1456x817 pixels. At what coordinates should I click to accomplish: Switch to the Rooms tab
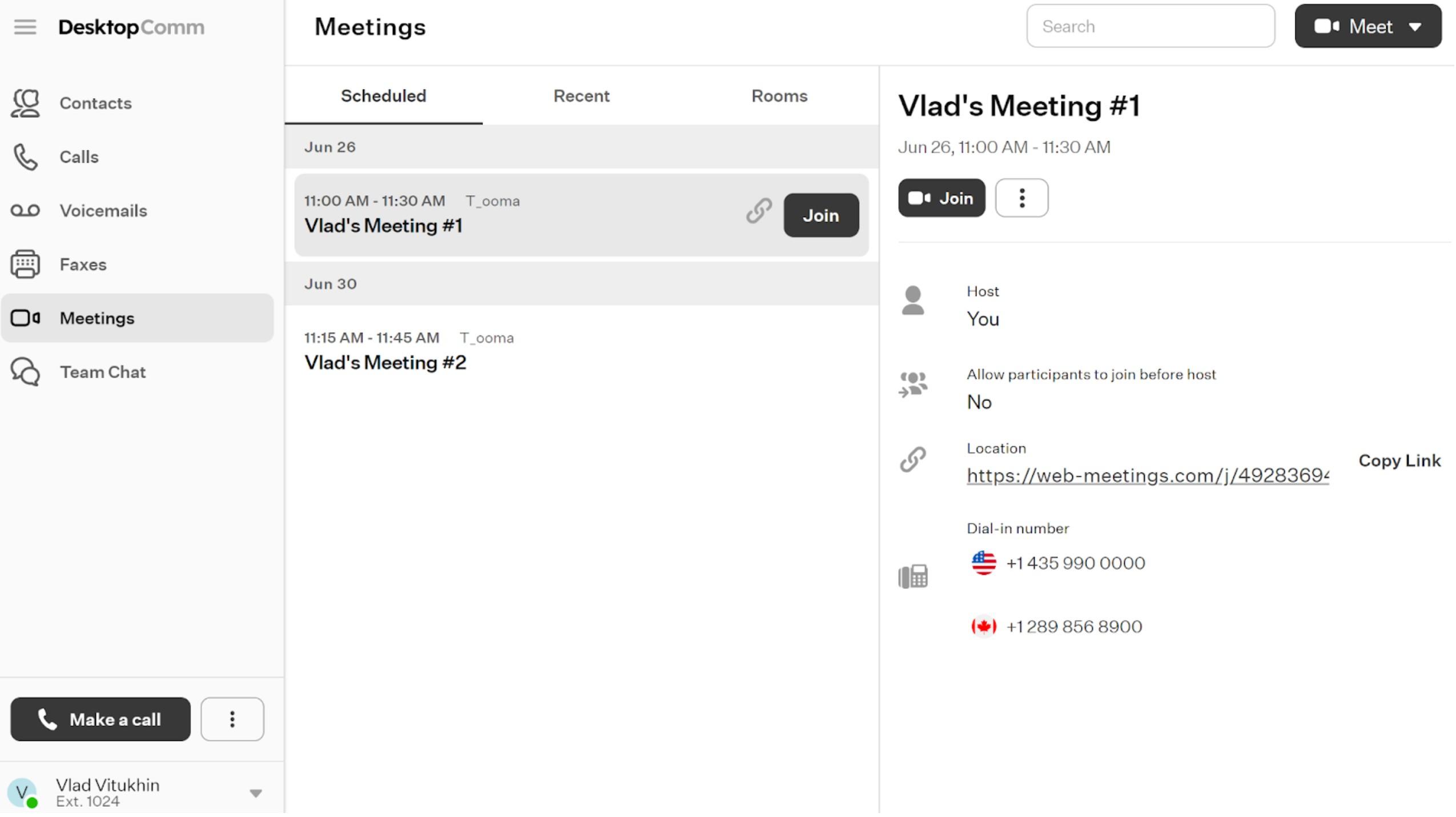[779, 96]
